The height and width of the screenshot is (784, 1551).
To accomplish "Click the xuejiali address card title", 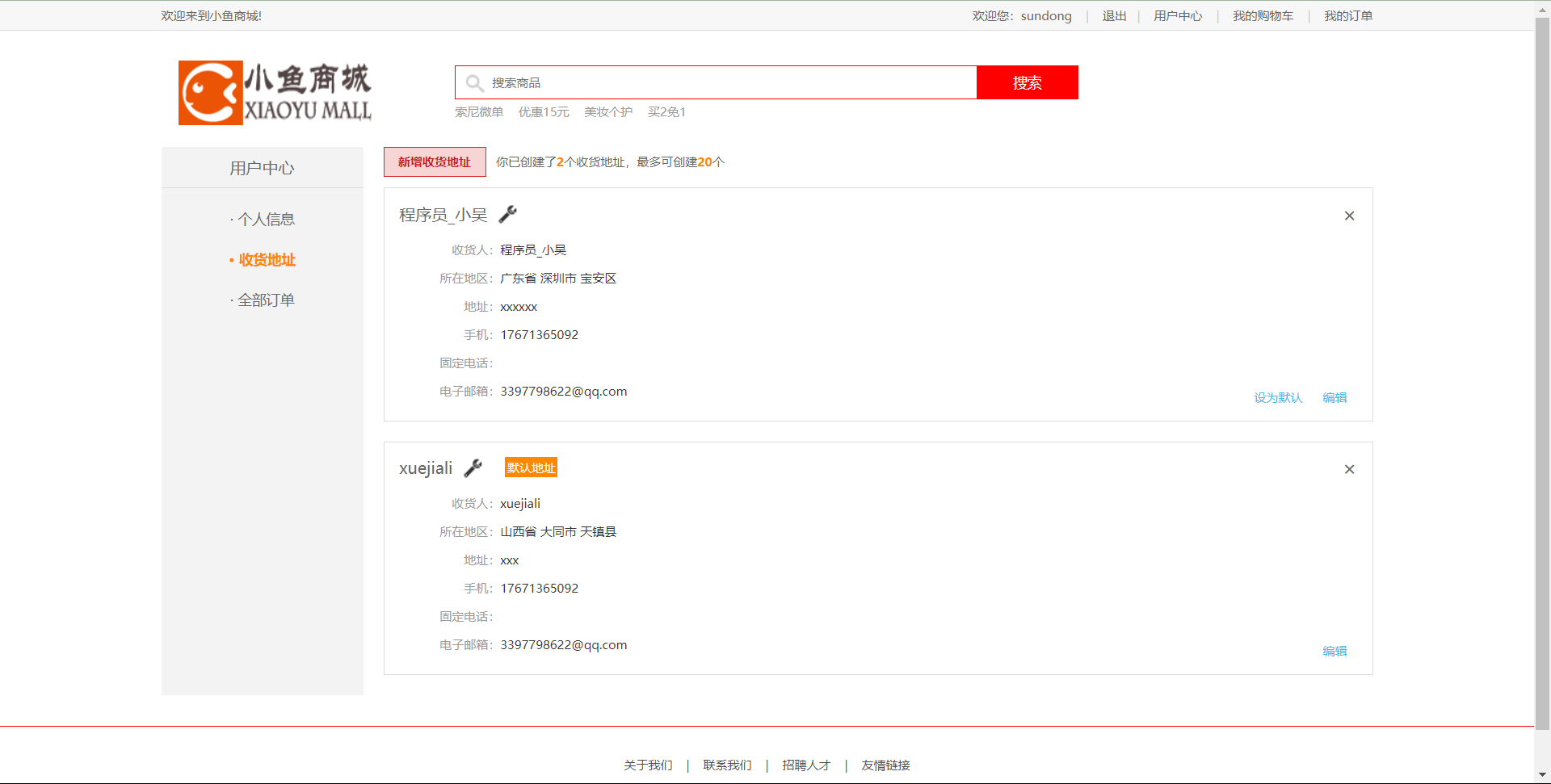I will pyautogui.click(x=426, y=467).
